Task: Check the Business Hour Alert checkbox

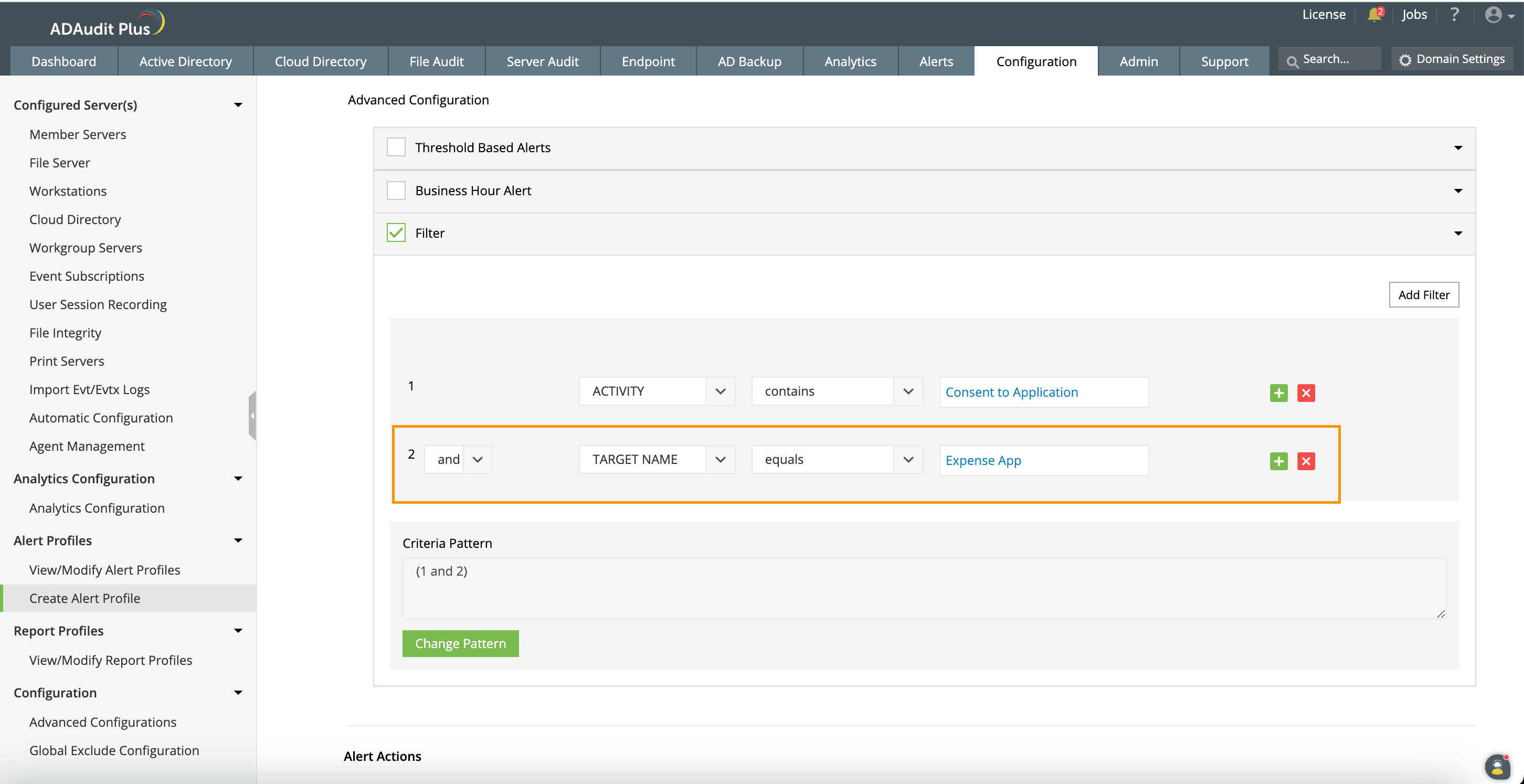Action: tap(396, 190)
